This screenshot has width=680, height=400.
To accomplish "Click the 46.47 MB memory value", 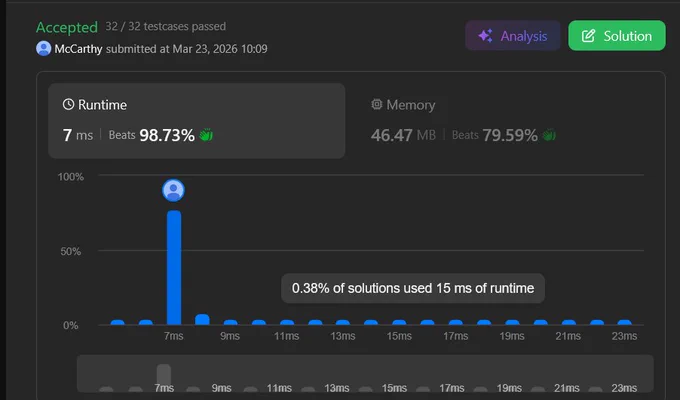I will coord(403,135).
